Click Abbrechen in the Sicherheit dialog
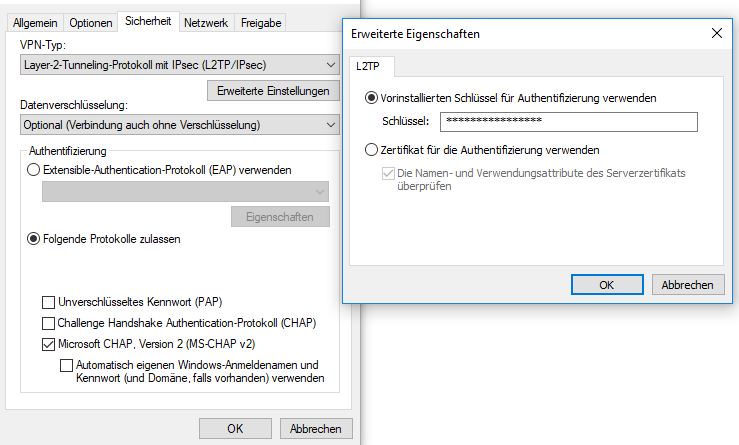The width and height of the screenshot is (739, 445). (x=316, y=429)
